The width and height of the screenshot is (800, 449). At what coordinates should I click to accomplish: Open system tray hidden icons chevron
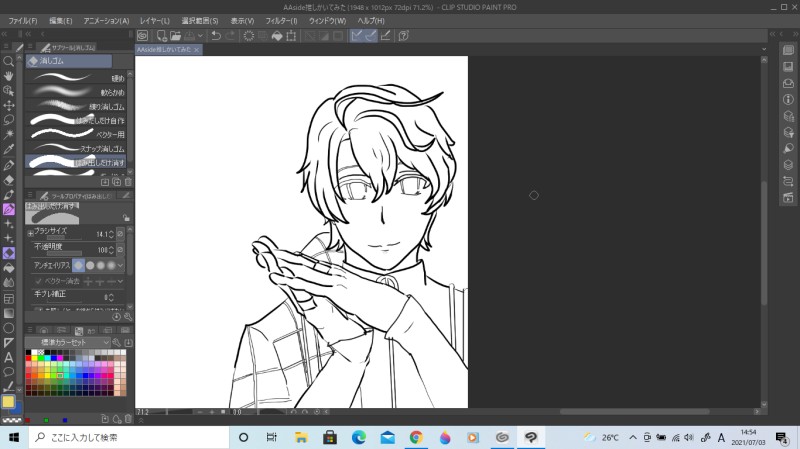click(x=633, y=437)
